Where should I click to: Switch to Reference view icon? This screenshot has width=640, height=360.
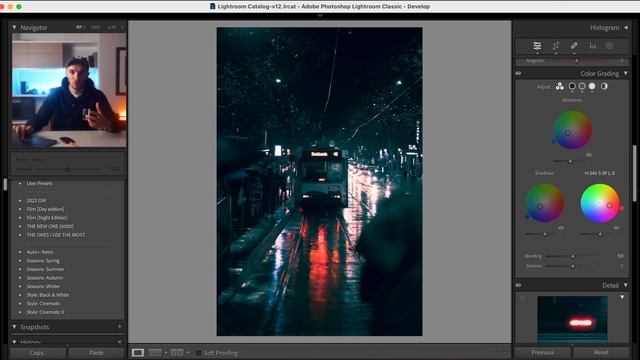click(x=155, y=352)
